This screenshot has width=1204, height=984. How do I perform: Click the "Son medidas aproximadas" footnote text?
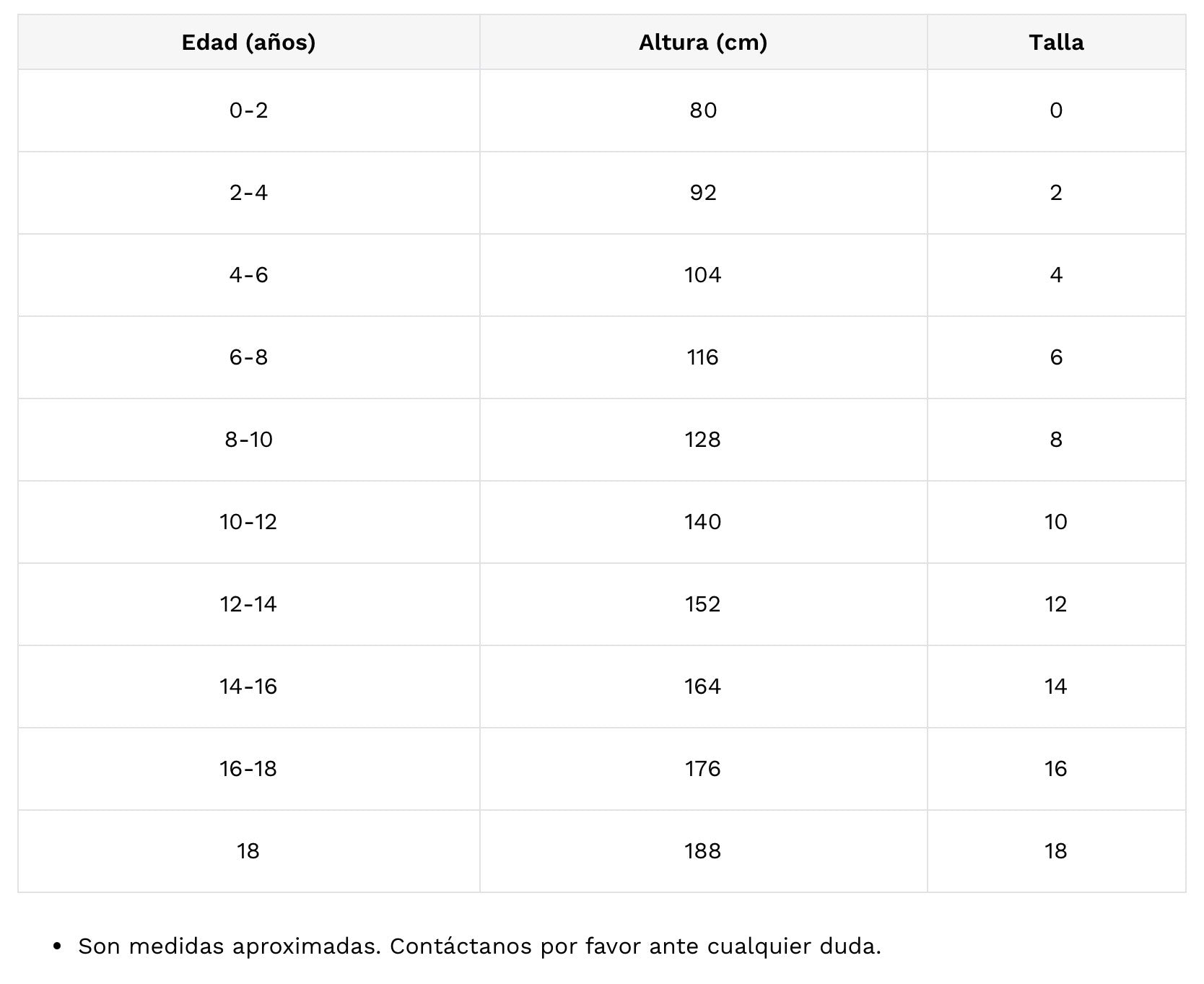pyautogui.click(x=479, y=946)
